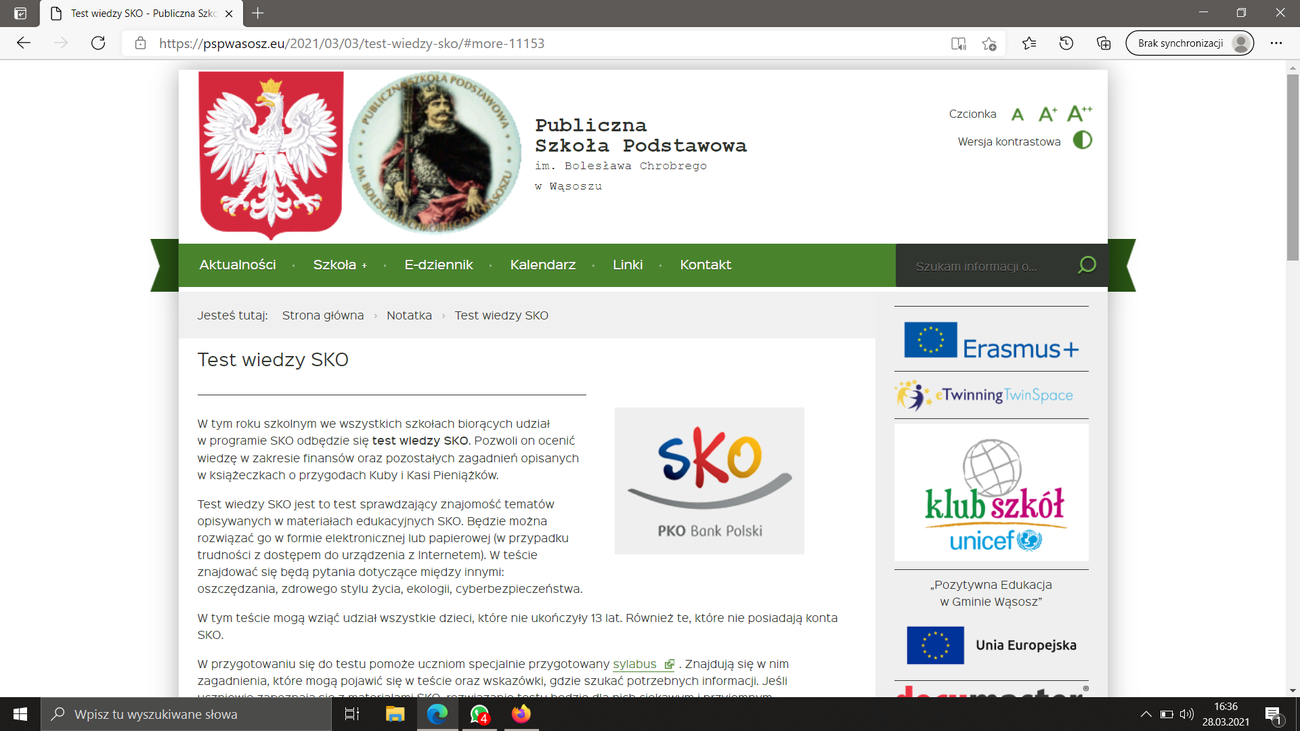
Task: Click the Bolesław Chrobry school logo
Action: click(434, 152)
